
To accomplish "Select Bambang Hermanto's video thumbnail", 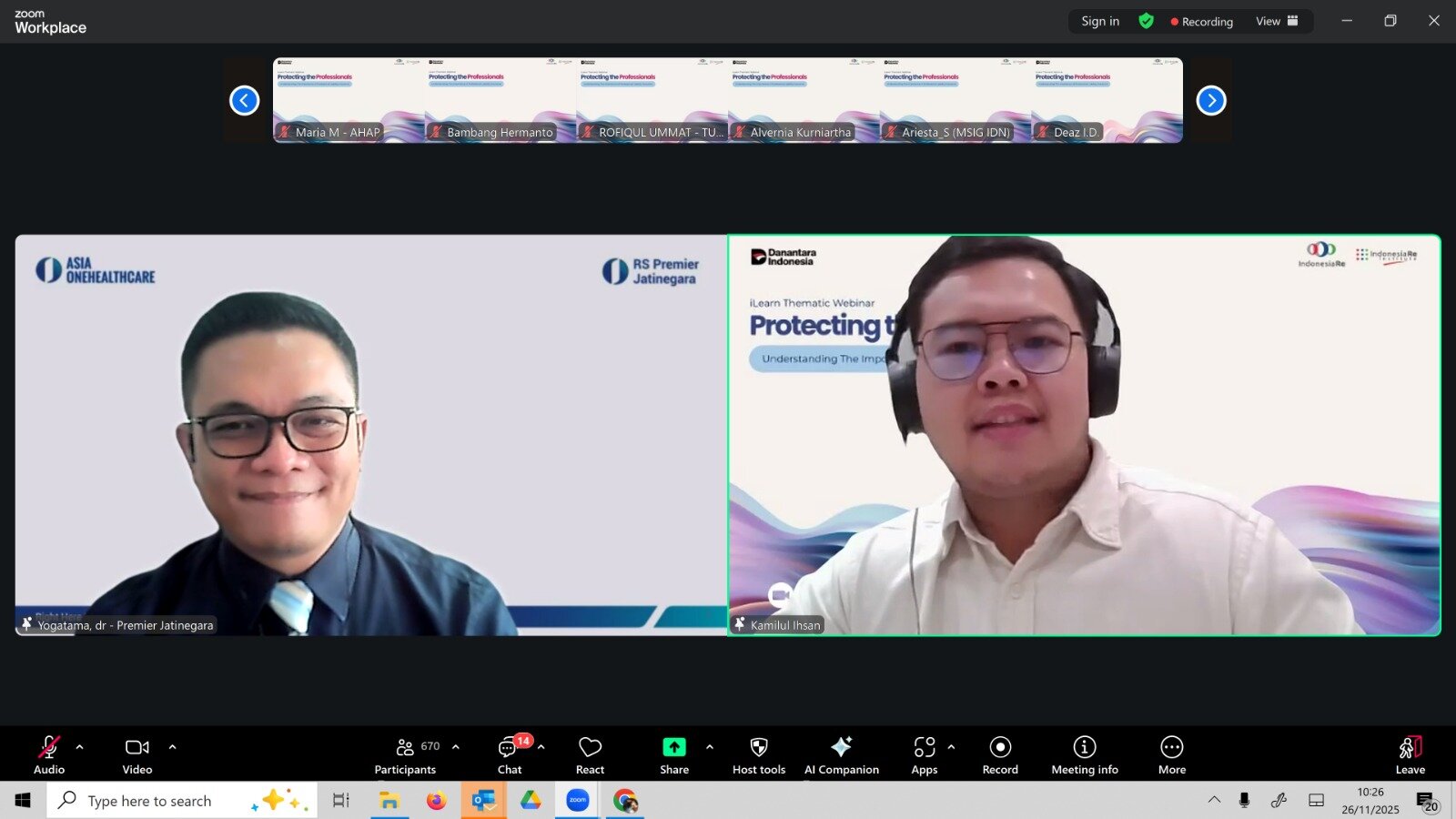I will point(500,100).
